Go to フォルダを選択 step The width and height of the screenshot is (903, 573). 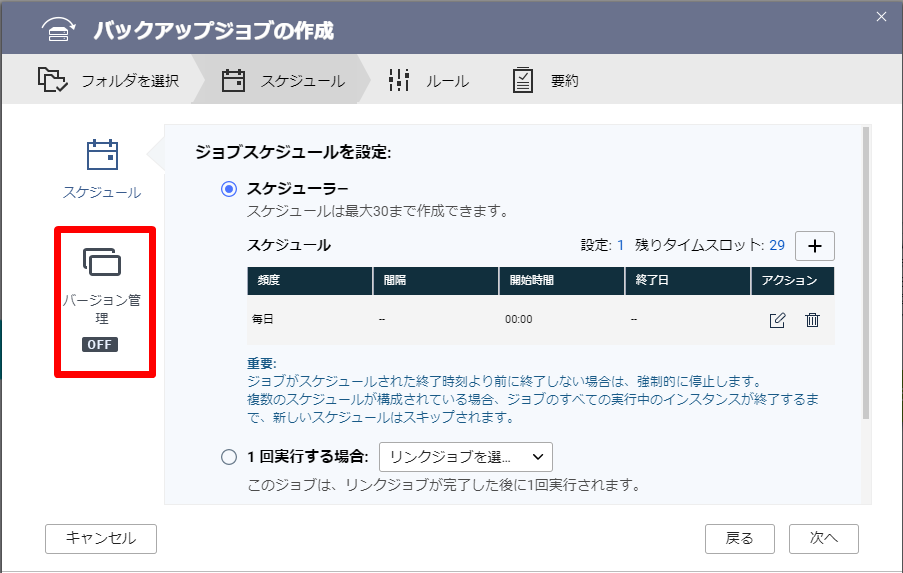point(130,81)
